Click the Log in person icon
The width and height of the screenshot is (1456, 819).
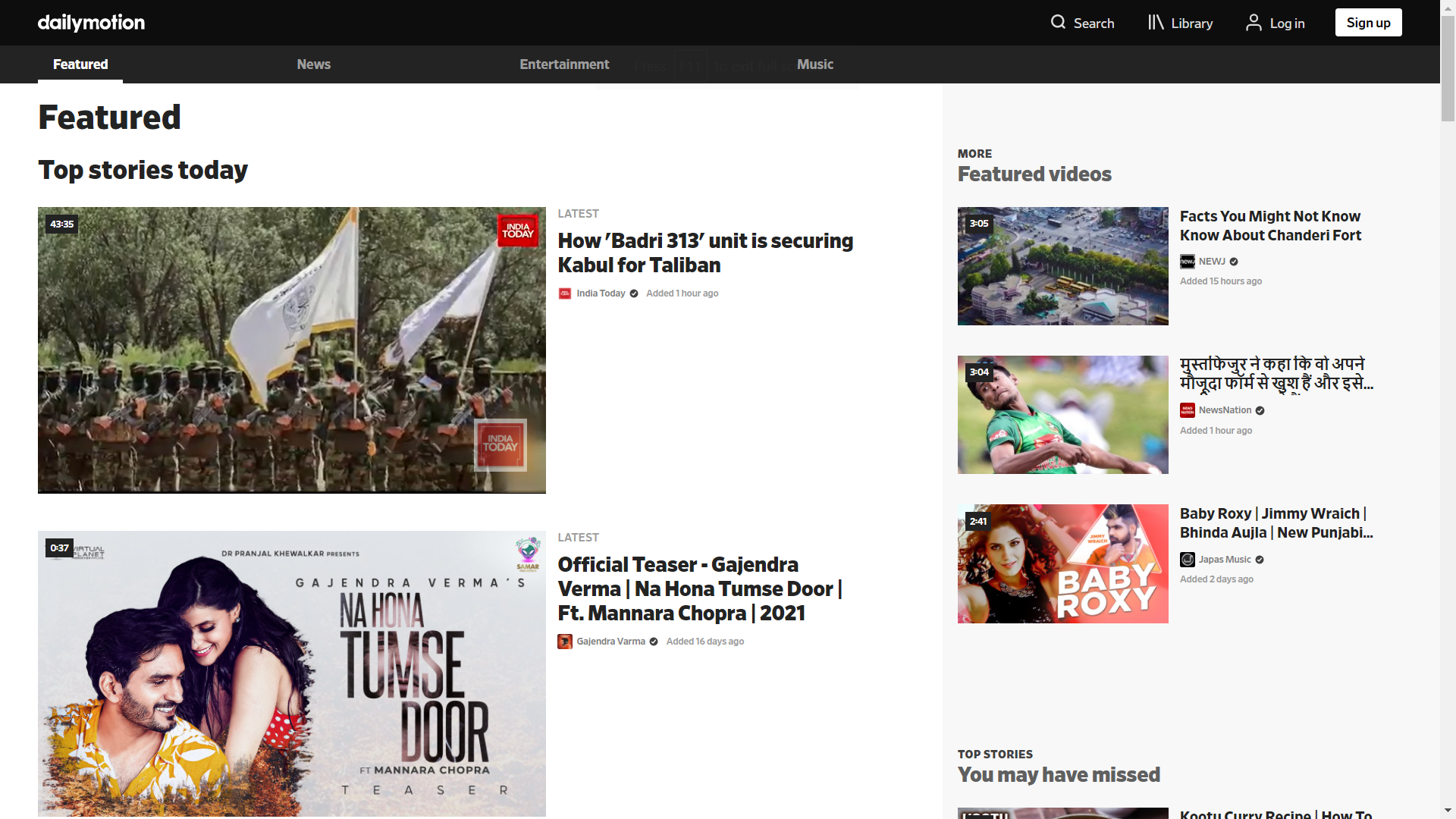click(x=1254, y=23)
